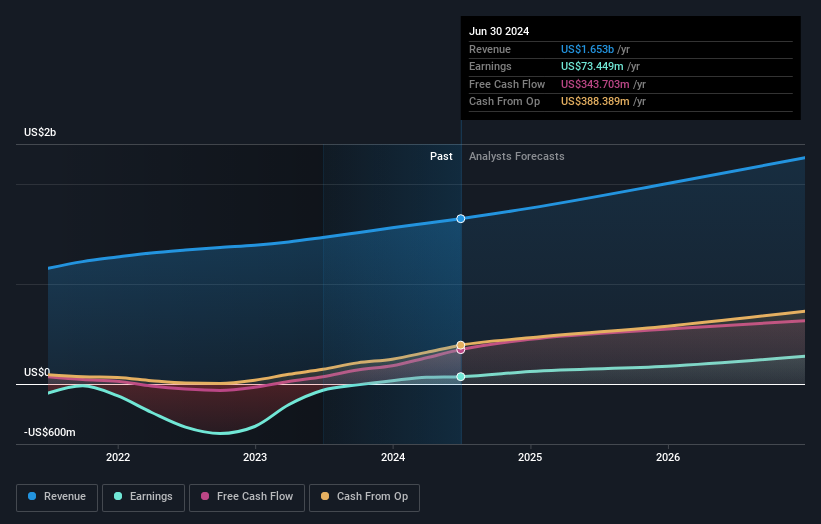Screen dimensions: 821x524
Task: Select the Free Cash Flow data point marker
Action: coord(461,350)
